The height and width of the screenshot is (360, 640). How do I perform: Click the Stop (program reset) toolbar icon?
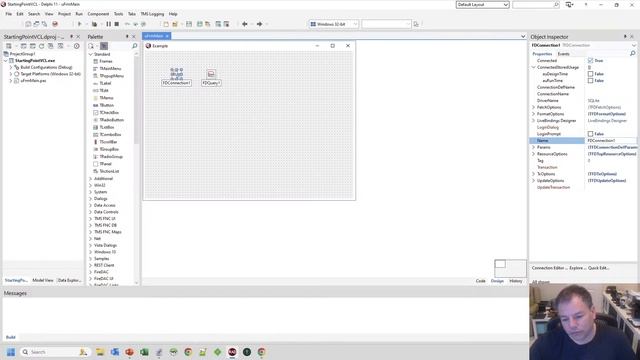[117, 24]
